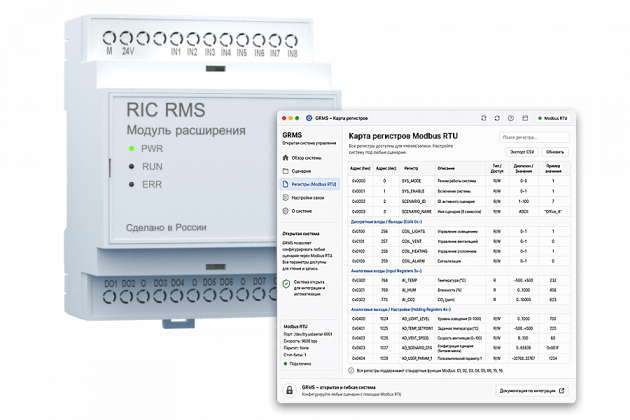Click the lock icon in footer bar
630x420 pixels.
pyautogui.click(x=289, y=390)
